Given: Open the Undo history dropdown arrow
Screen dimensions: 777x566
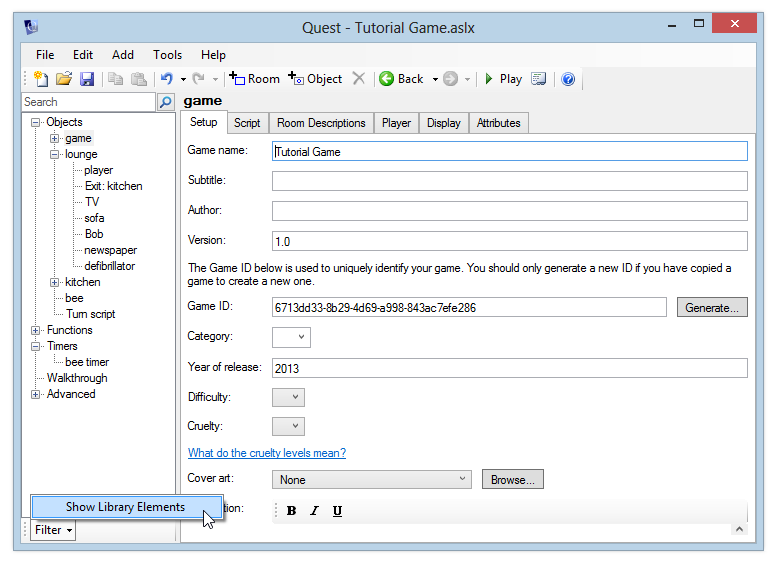Looking at the screenshot, I should [183, 79].
